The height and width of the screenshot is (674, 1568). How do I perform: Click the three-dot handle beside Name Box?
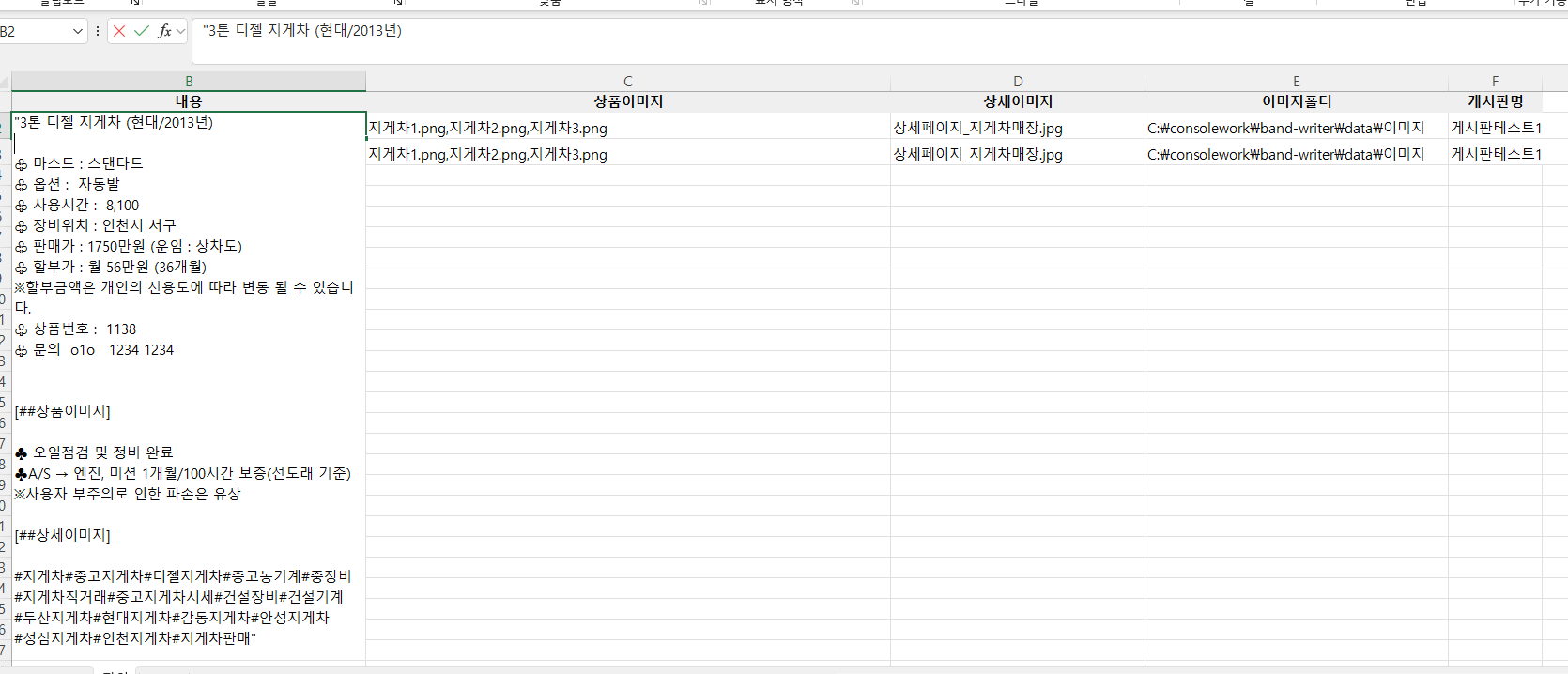[98, 31]
